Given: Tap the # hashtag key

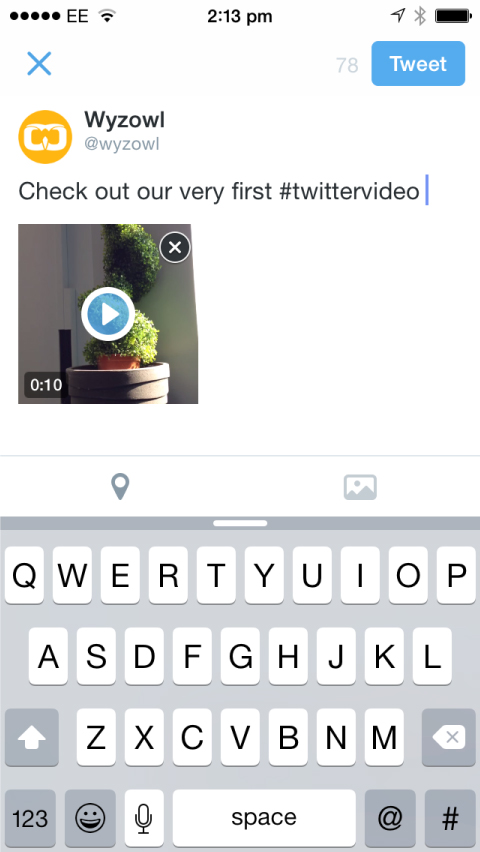Looking at the screenshot, I should 450,818.
